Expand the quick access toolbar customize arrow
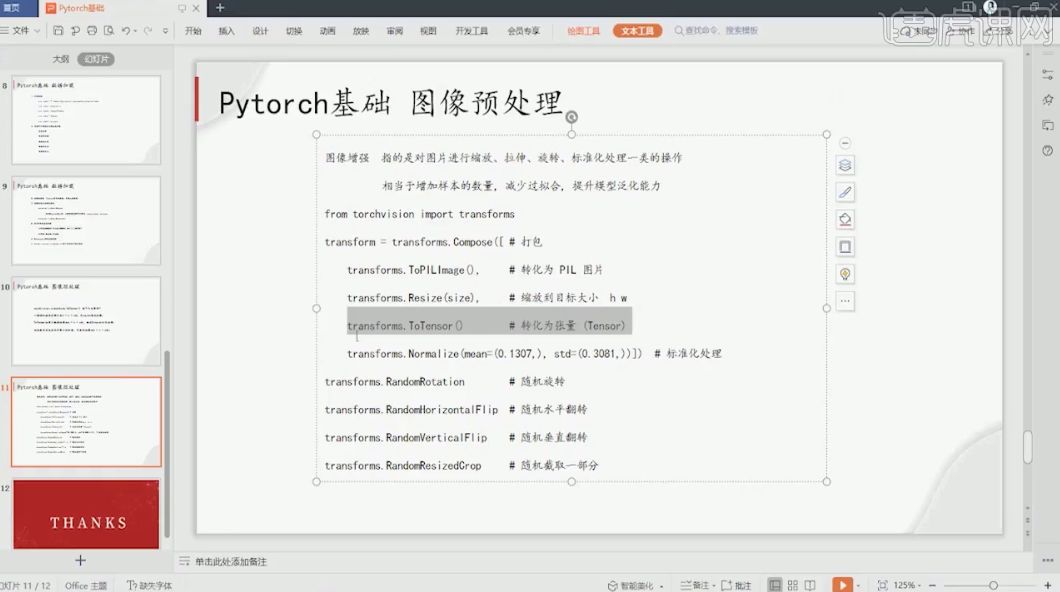1060x592 pixels. [x=166, y=30]
